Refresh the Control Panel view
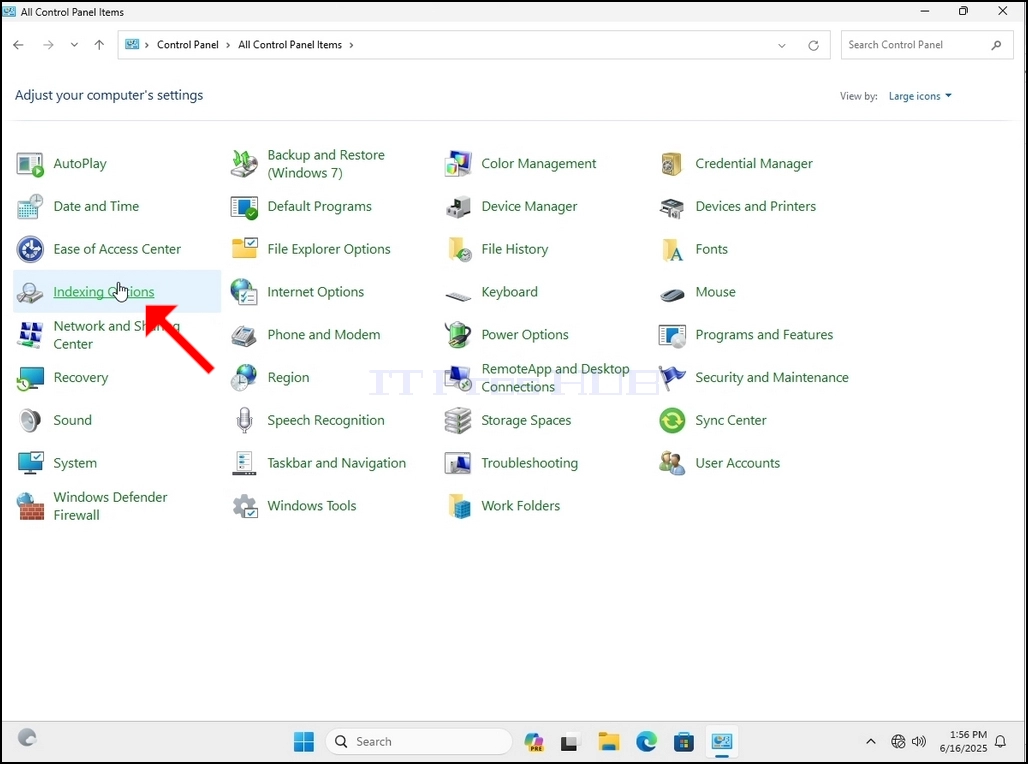This screenshot has width=1028, height=764. [814, 45]
